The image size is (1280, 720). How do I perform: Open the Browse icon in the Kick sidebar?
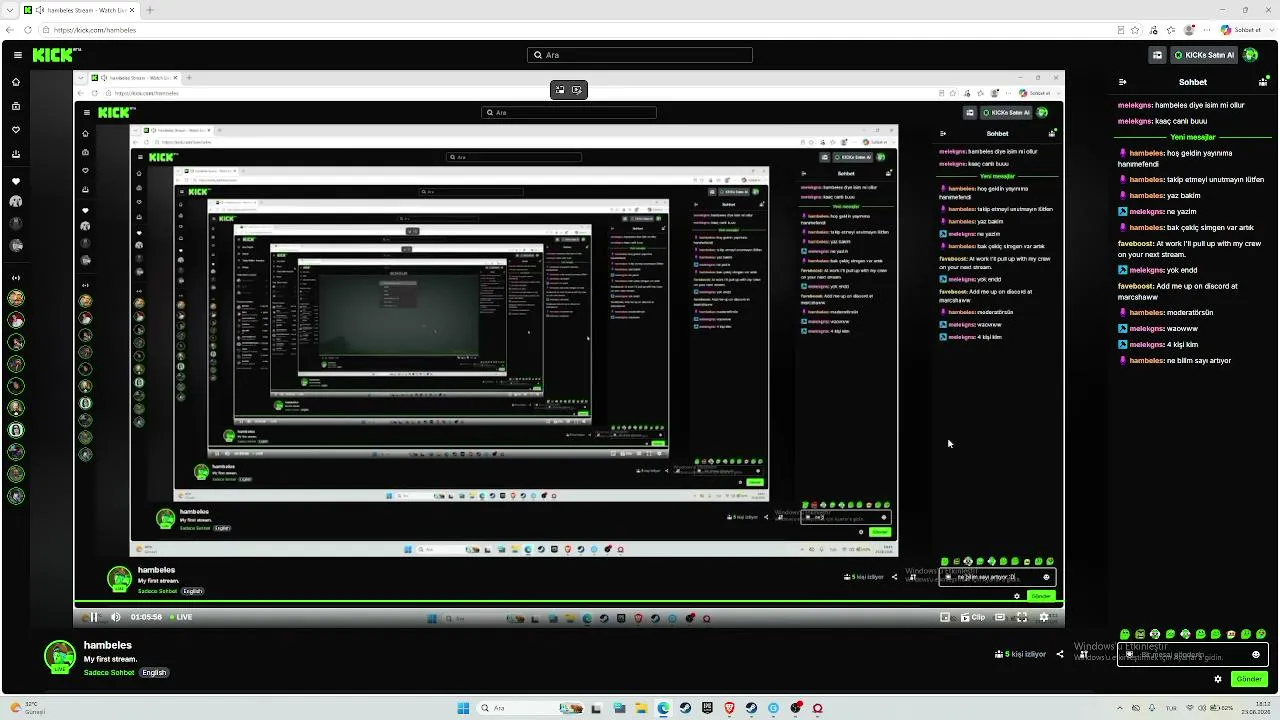pyautogui.click(x=16, y=106)
